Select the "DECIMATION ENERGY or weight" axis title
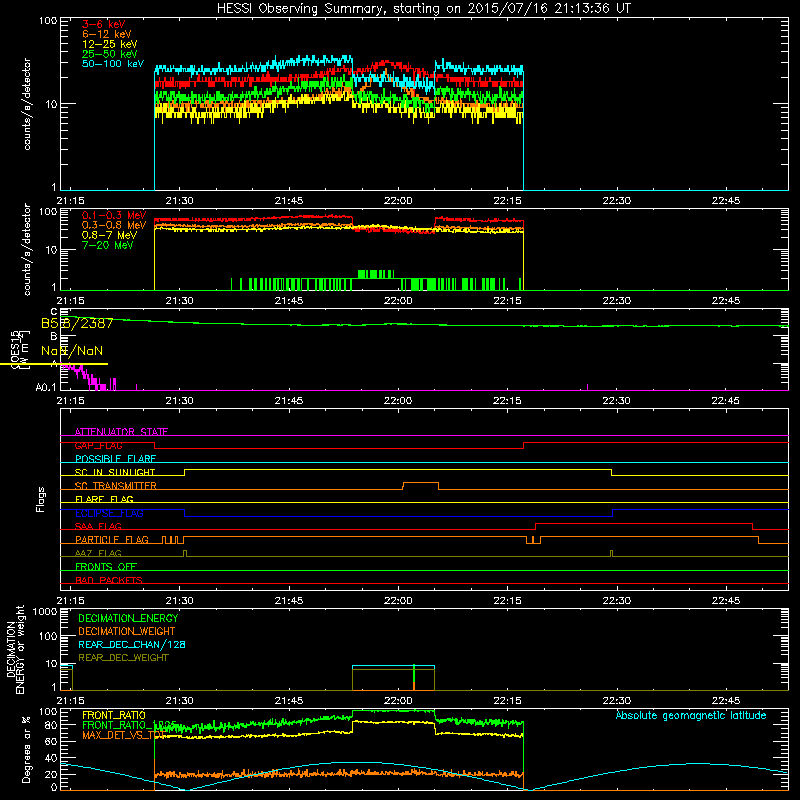Viewport: 800px width, 800px height. 15,649
